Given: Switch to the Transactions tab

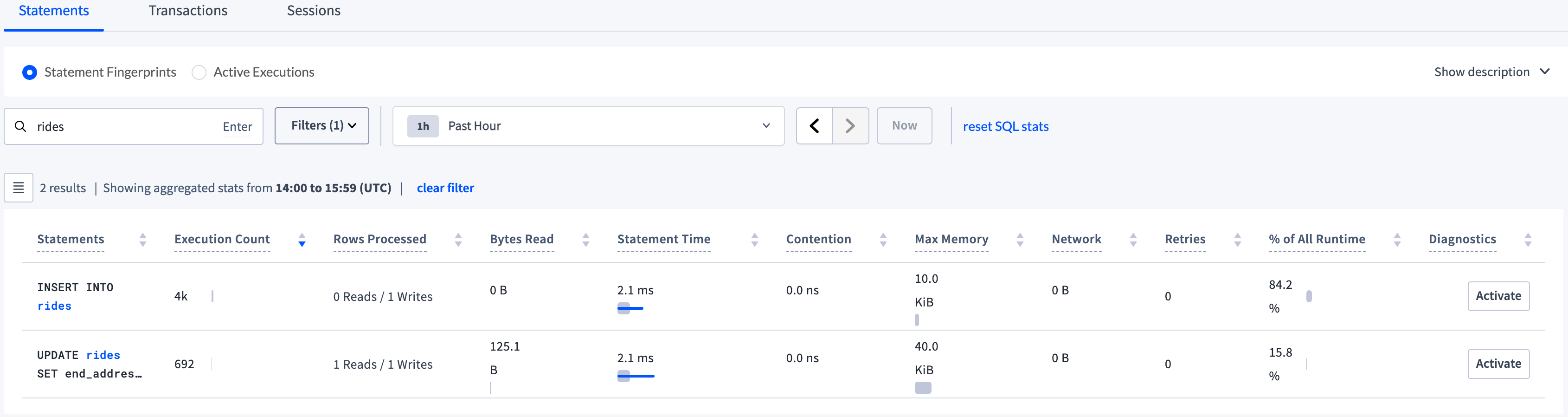Looking at the screenshot, I should 187,11.
